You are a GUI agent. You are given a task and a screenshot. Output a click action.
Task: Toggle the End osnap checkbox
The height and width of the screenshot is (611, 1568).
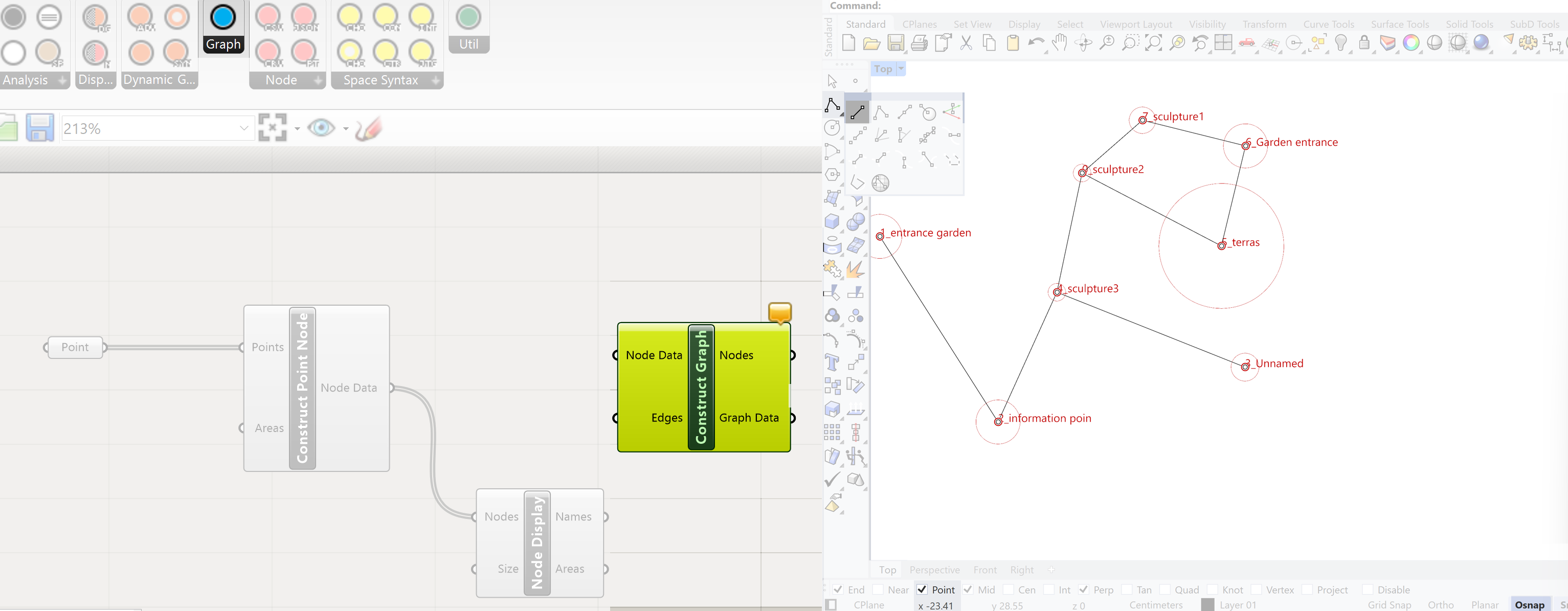click(x=838, y=590)
